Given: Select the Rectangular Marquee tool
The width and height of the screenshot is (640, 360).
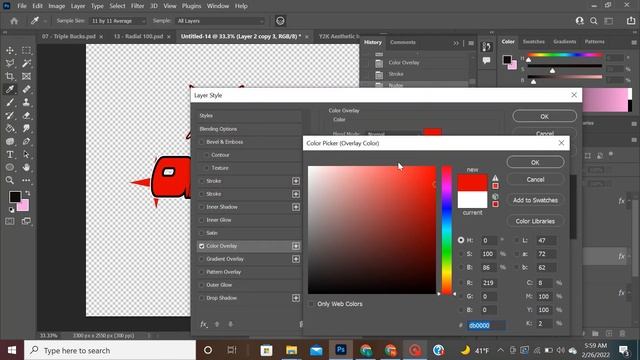Looking at the screenshot, I should point(26,50).
